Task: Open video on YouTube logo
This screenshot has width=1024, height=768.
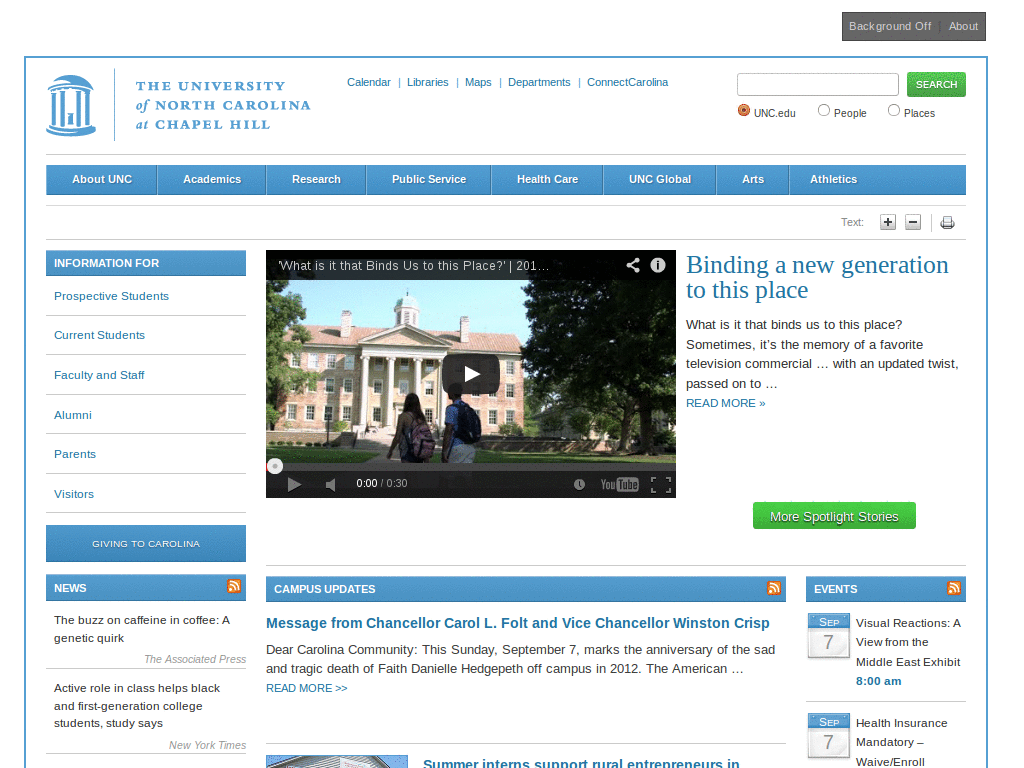Action: 619,484
